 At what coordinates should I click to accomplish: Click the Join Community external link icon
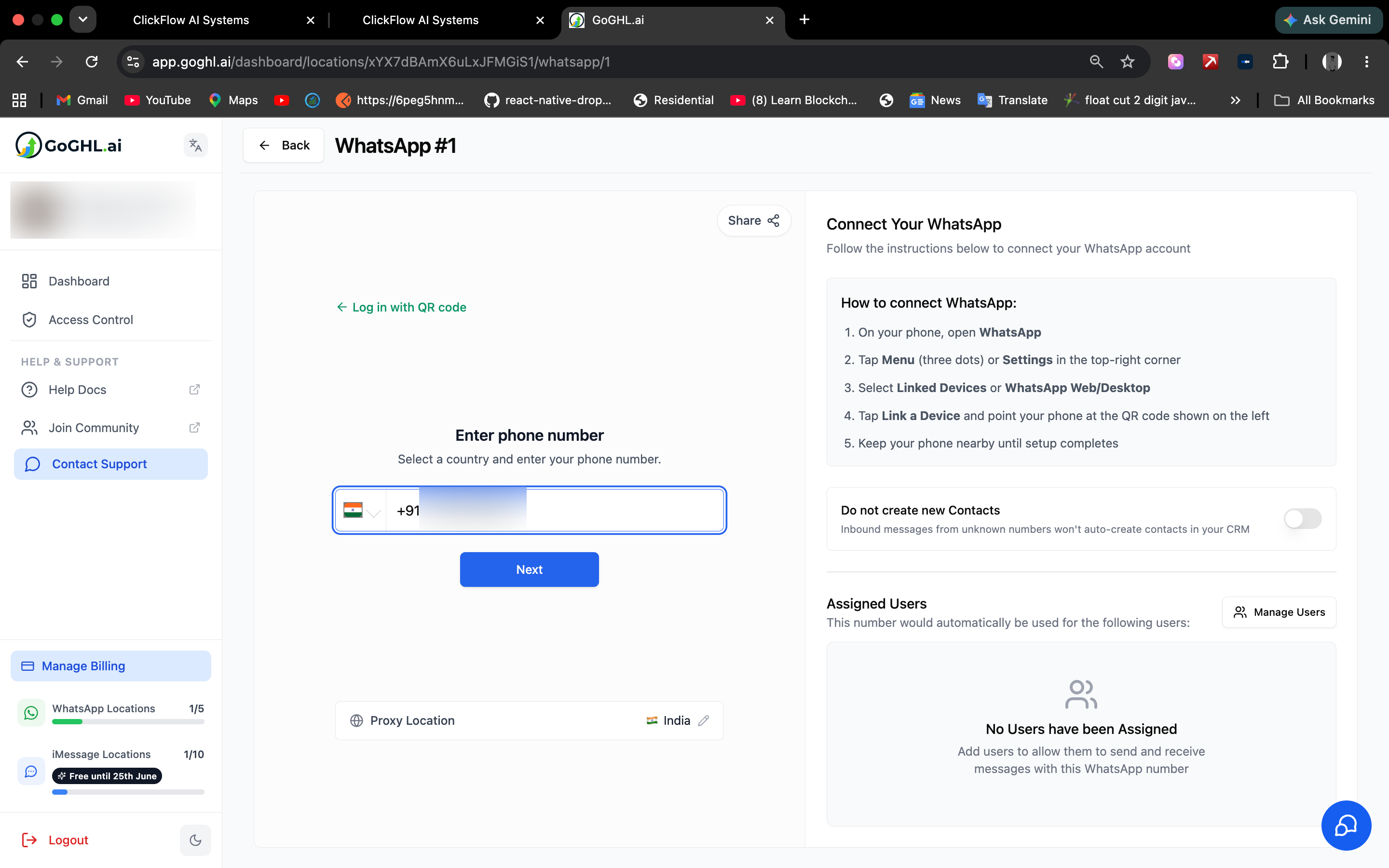[x=194, y=428]
